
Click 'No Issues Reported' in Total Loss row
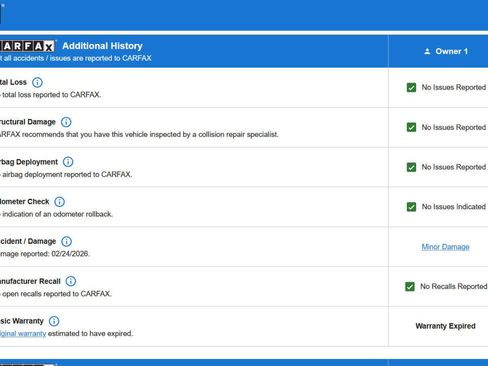[x=454, y=87]
